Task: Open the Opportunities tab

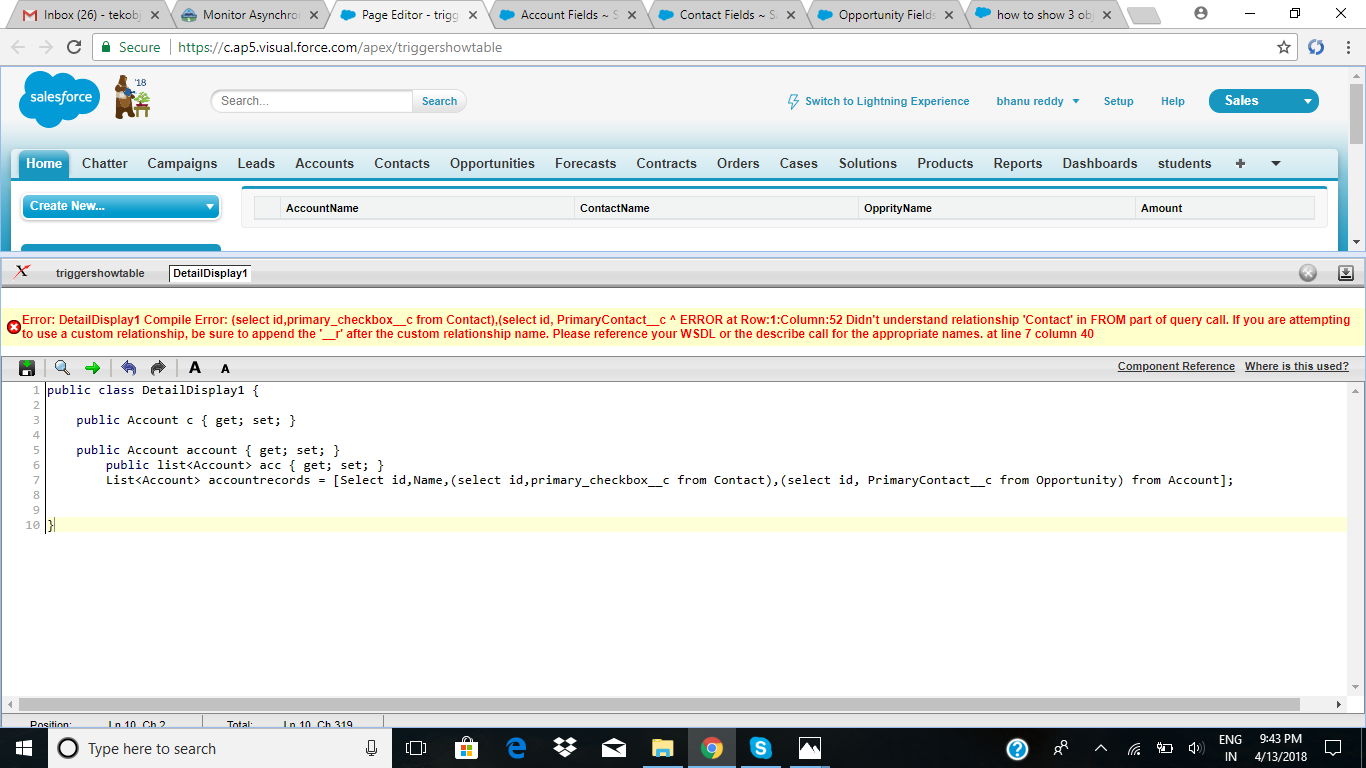Action: [492, 163]
